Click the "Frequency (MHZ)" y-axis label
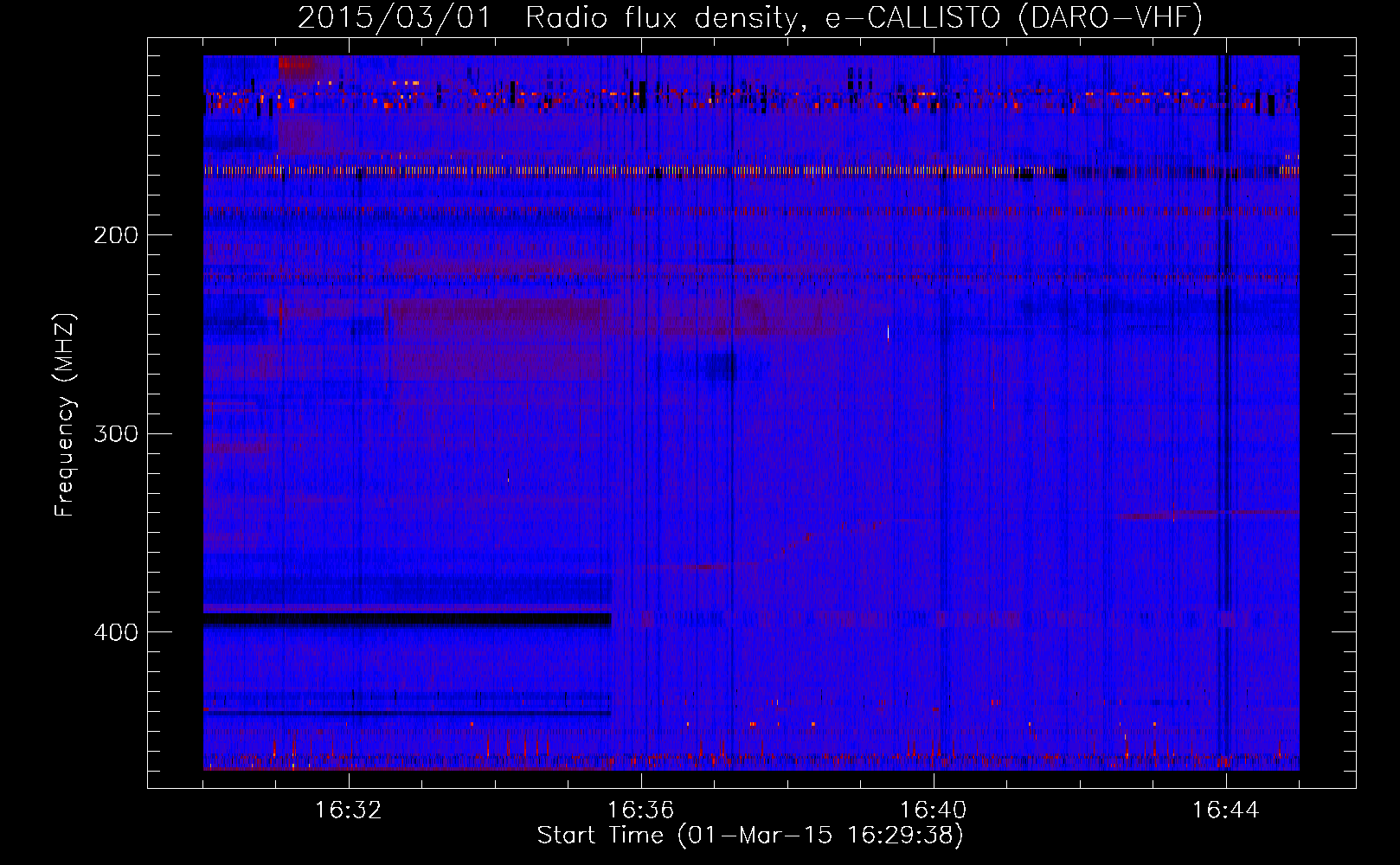 [x=65, y=415]
